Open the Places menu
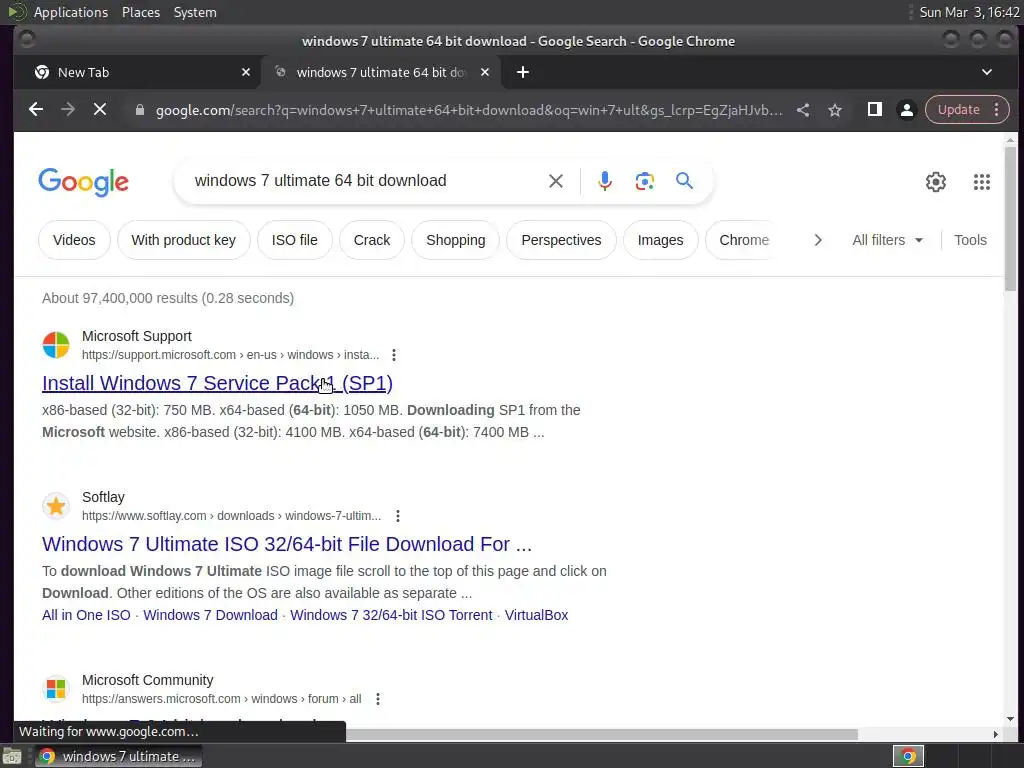This screenshot has height=768, width=1024. point(141,12)
